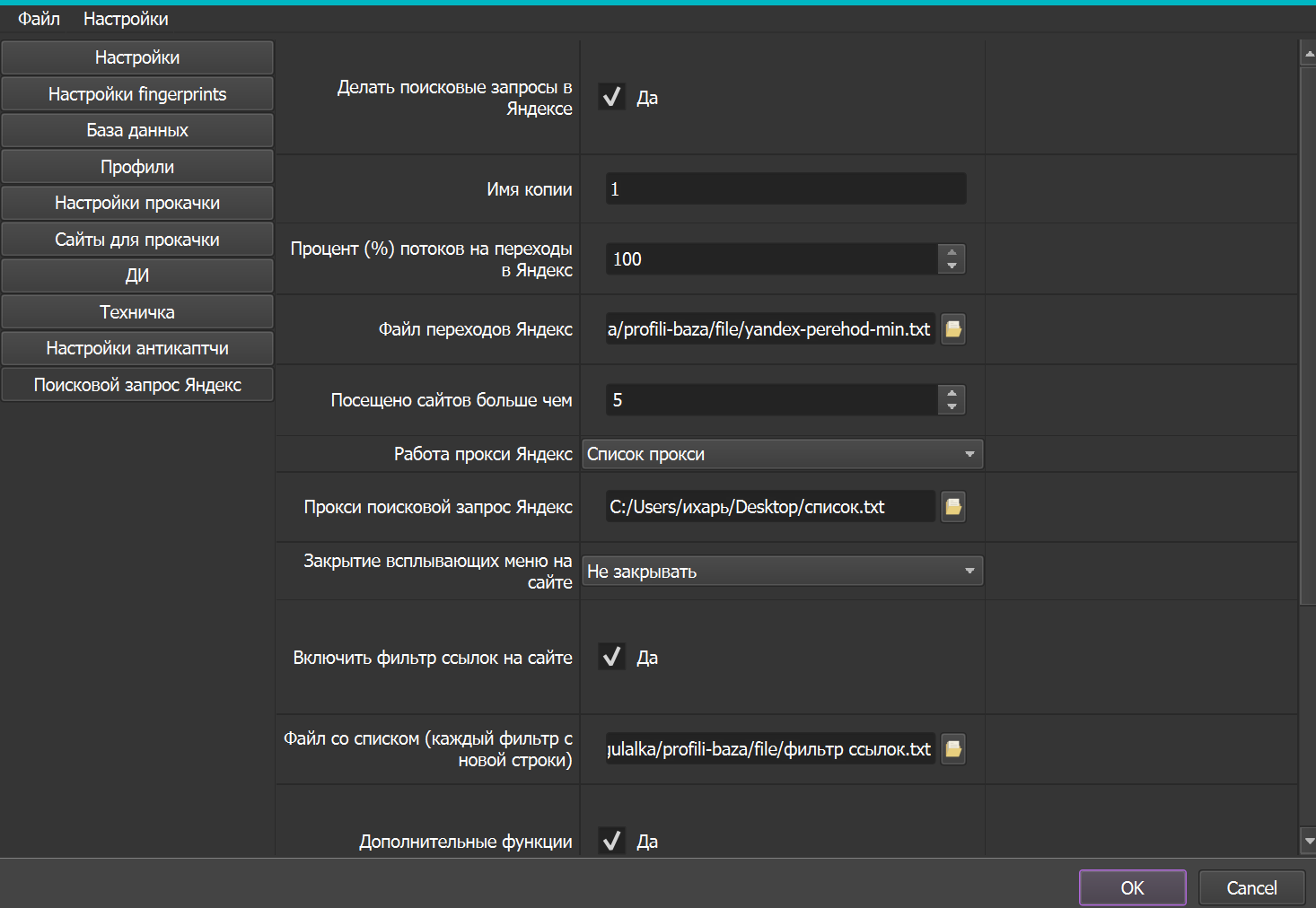Browse for Файл переходов Яндекс file

[953, 329]
